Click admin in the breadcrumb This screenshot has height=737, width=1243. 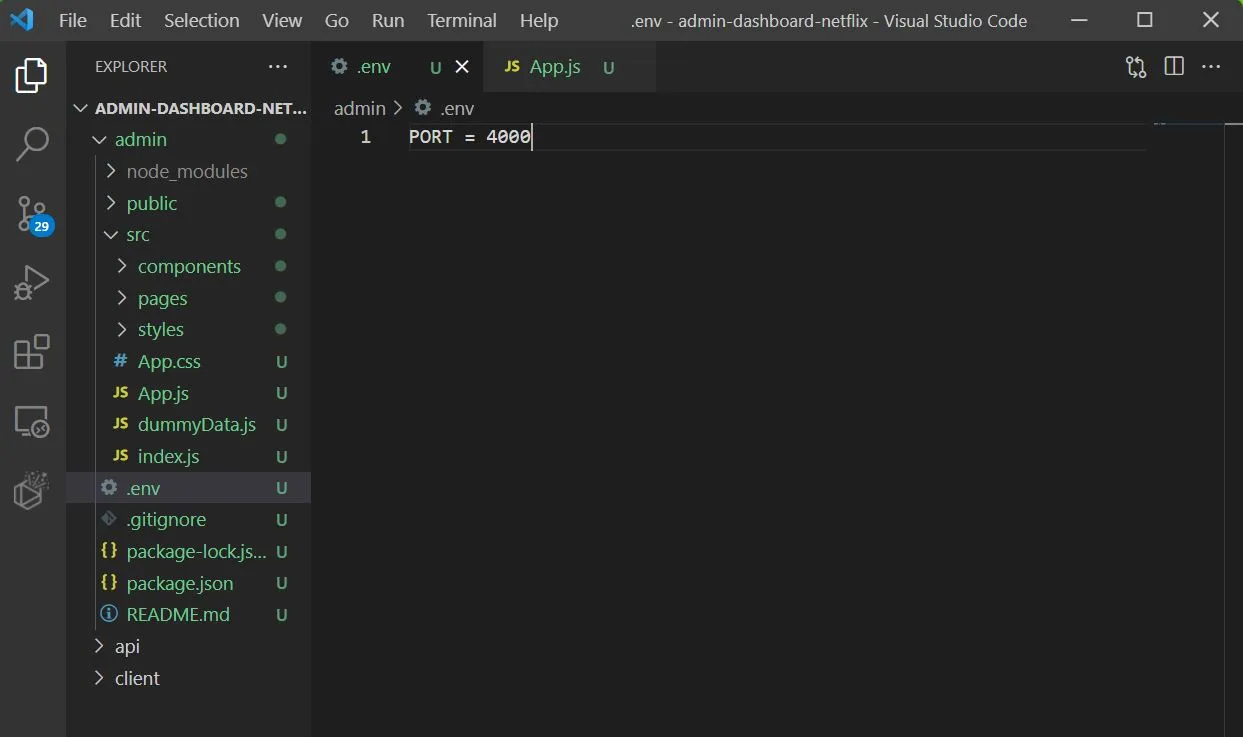[x=360, y=108]
